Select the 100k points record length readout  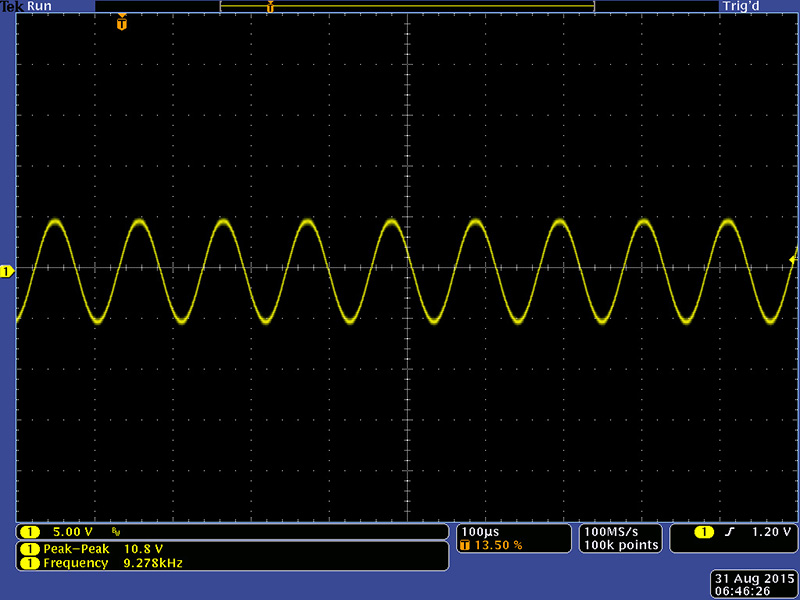pos(621,545)
